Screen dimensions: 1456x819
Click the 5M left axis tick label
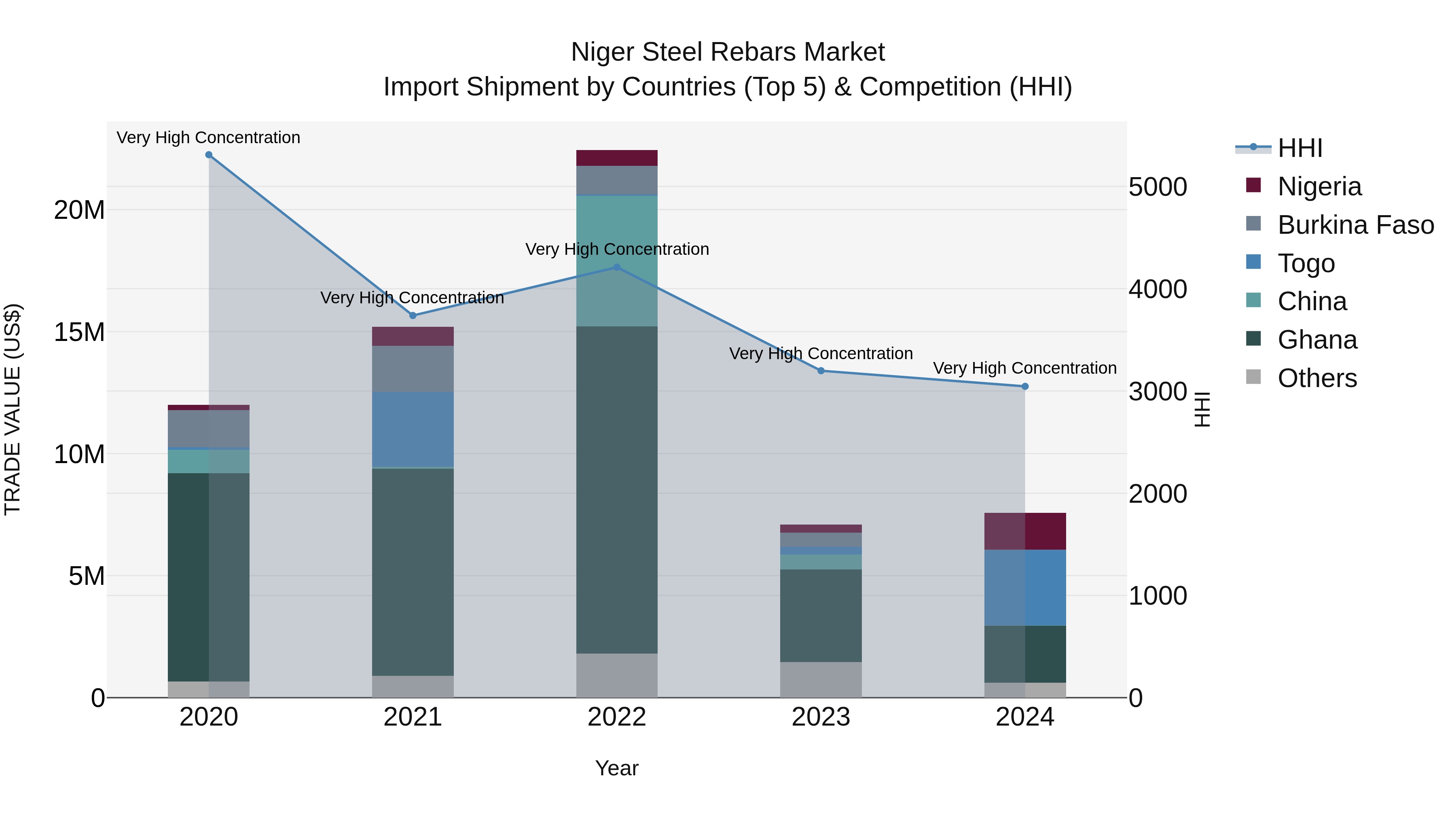[x=87, y=576]
